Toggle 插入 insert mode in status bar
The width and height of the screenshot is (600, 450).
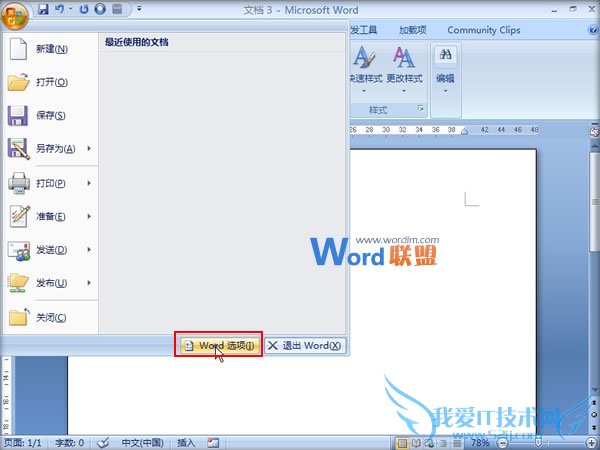click(186, 443)
